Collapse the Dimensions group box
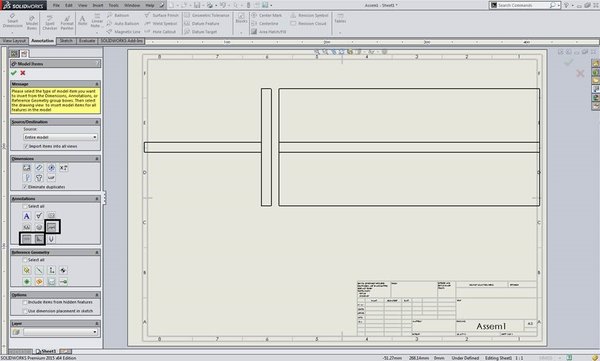The height and width of the screenshot is (361, 600). pos(97,158)
